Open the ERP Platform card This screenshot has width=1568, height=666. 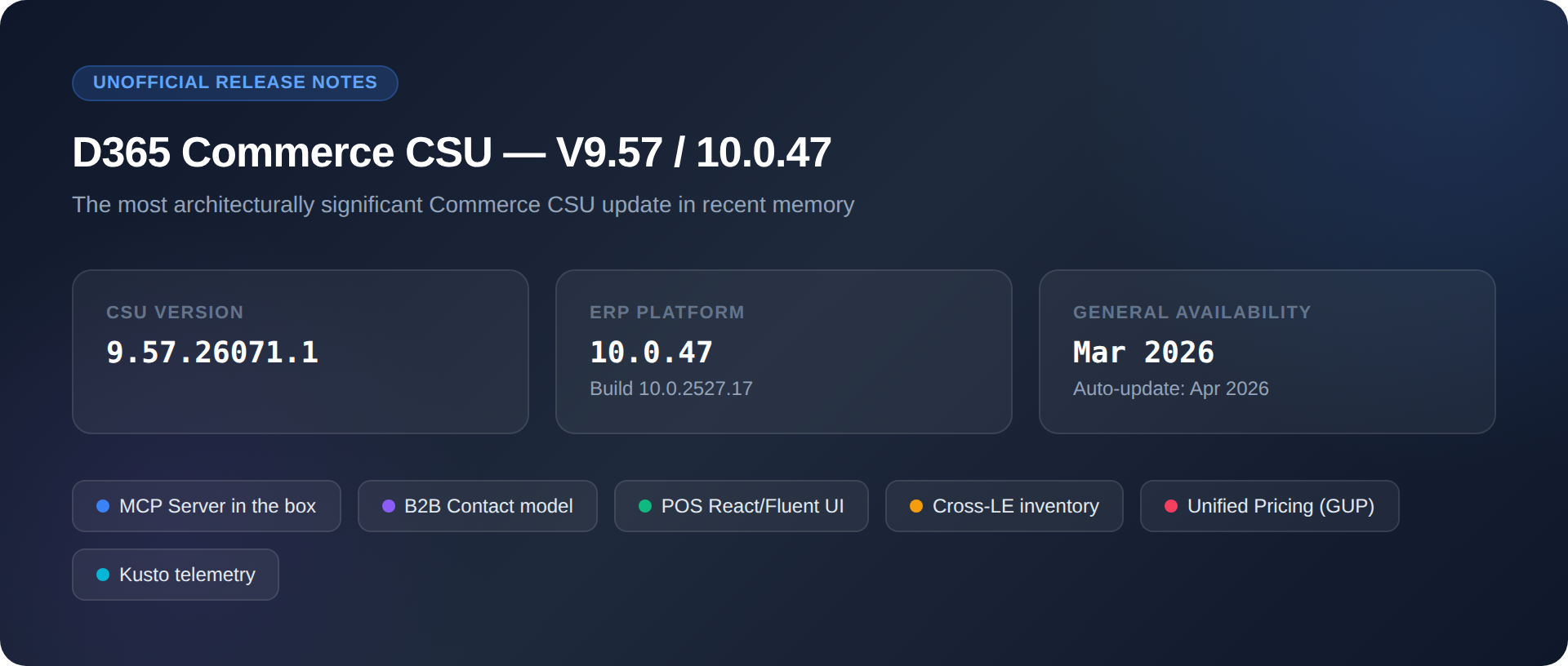pos(784,352)
